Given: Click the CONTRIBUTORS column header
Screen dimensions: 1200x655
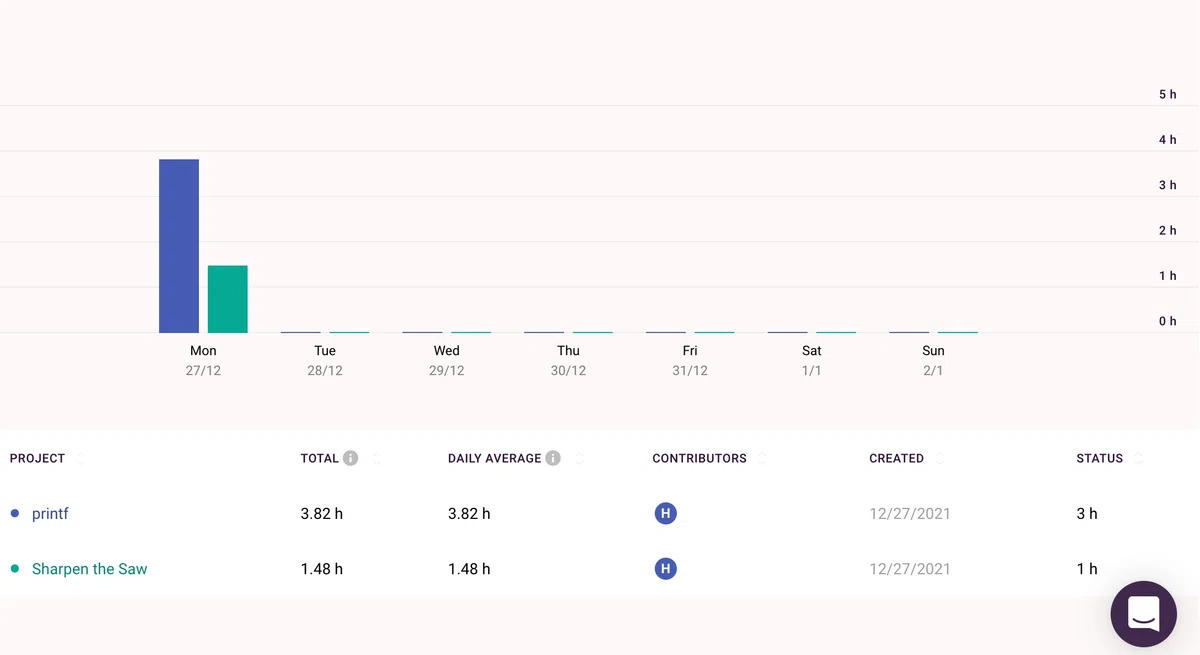Looking at the screenshot, I should tap(699, 458).
